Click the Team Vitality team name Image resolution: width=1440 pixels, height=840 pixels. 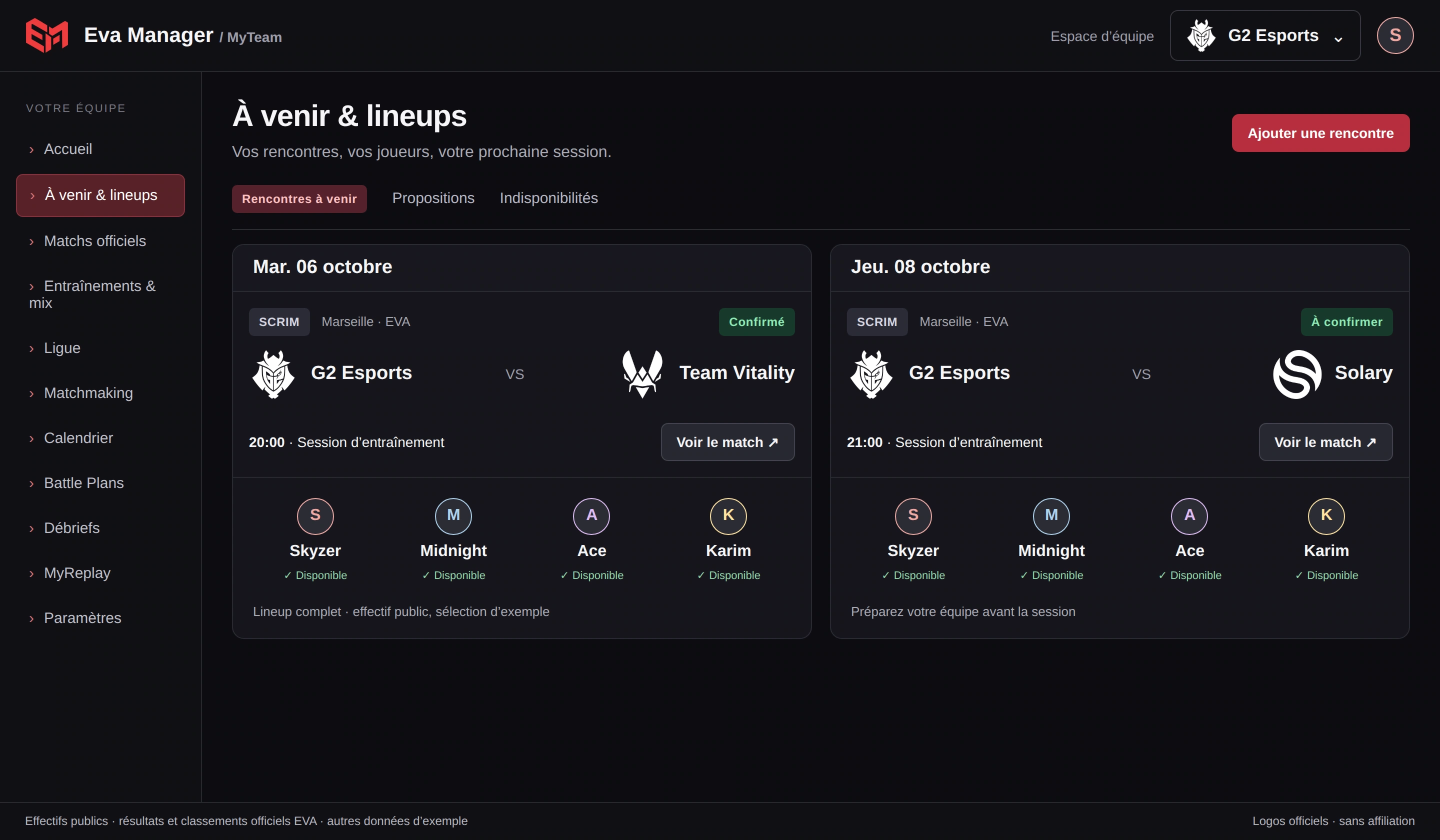point(737,373)
